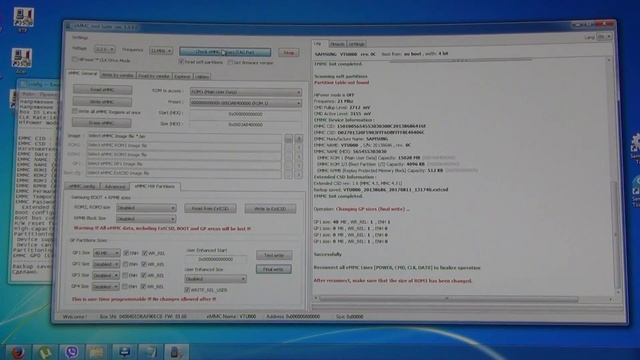Switch to the Read by vendor tab

point(153,76)
